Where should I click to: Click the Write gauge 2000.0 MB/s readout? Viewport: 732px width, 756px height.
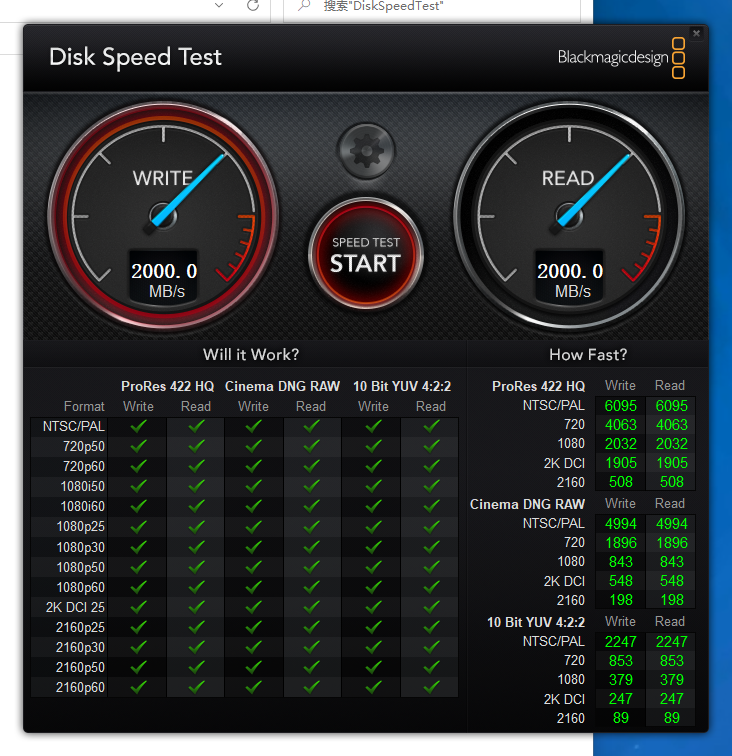[x=164, y=279]
